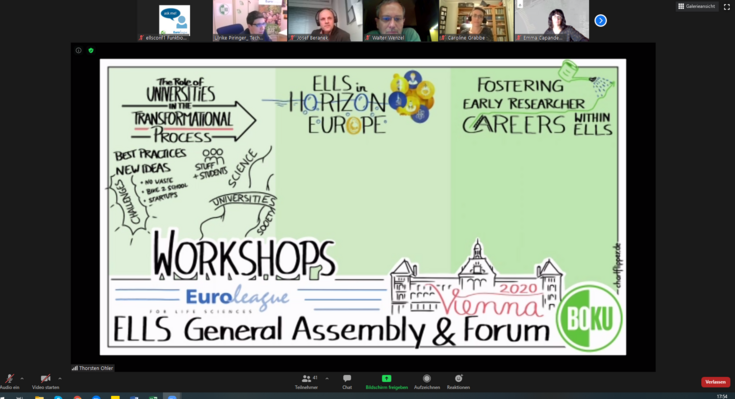Open video options arrow beside Video starten
735x399 pixels.
[60, 378]
